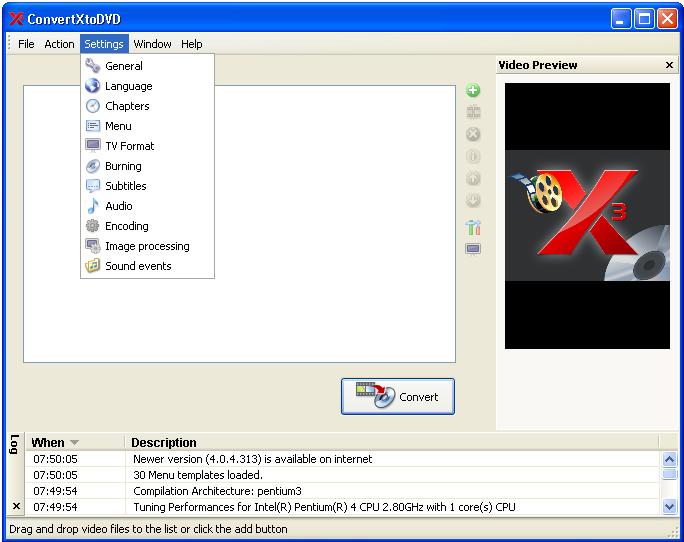
Task: Close the Video Preview panel
Action: click(669, 65)
